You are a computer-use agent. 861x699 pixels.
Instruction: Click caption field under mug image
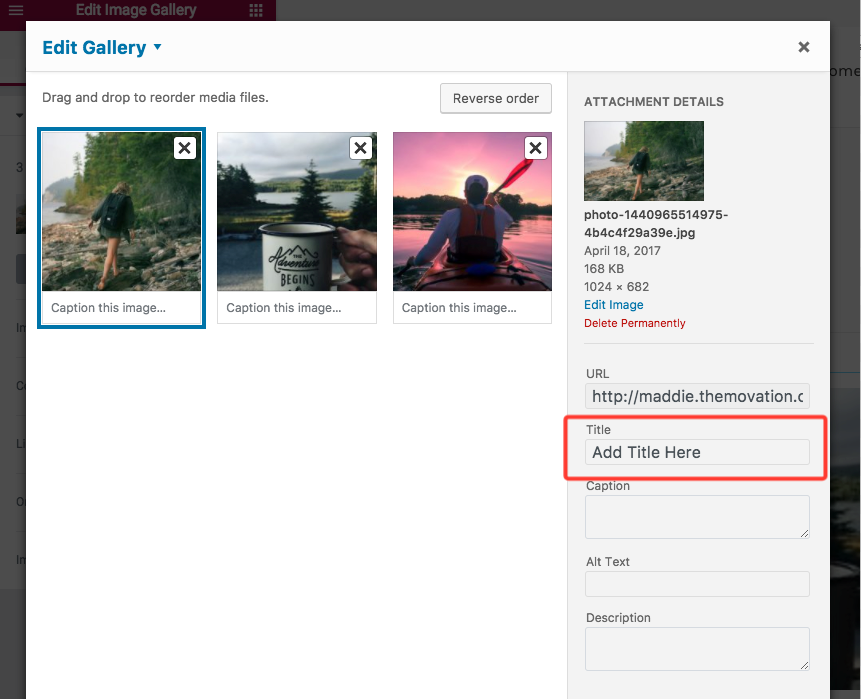[297, 307]
